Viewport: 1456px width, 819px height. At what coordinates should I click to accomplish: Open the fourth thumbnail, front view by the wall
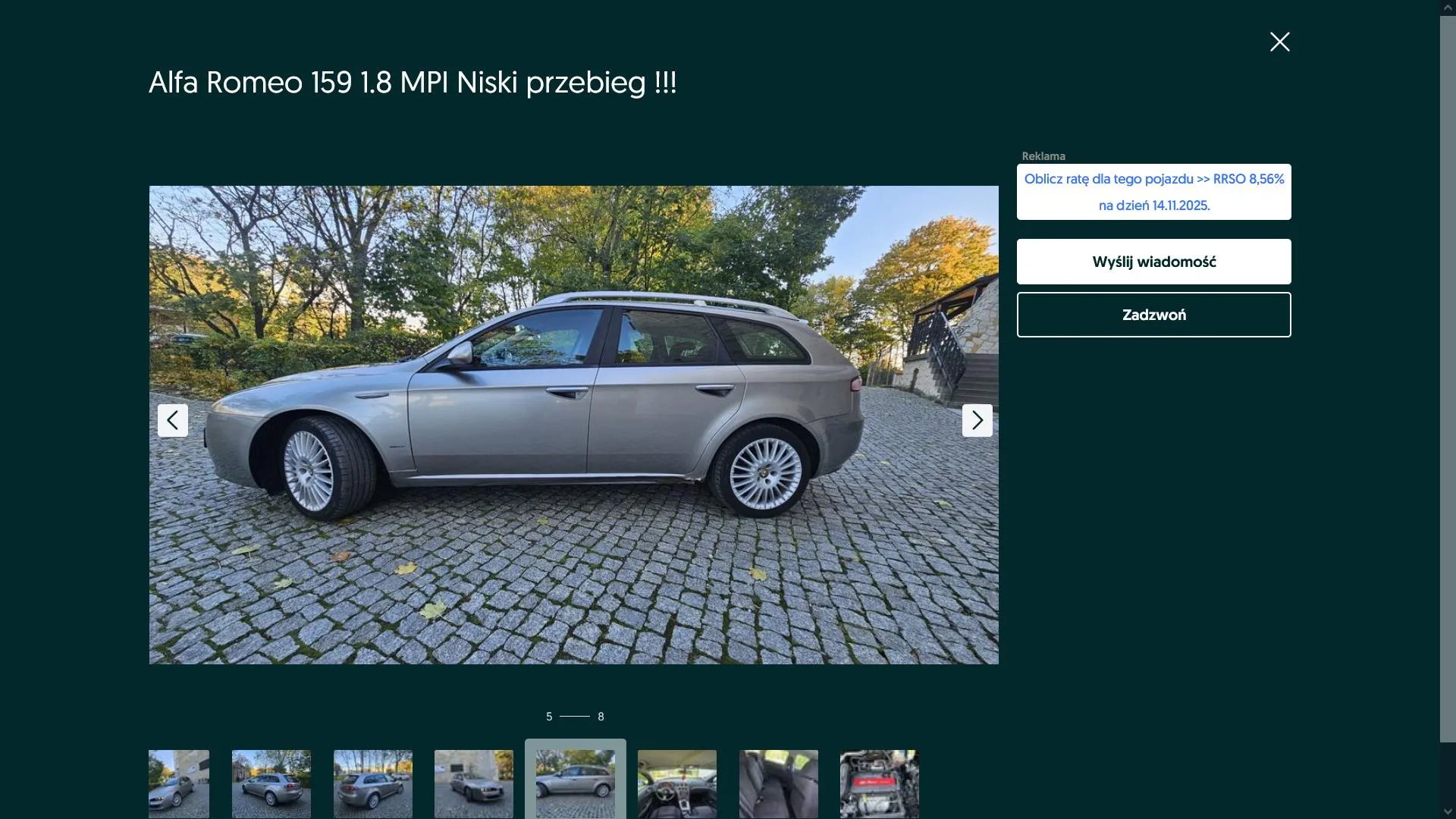pyautogui.click(x=473, y=783)
